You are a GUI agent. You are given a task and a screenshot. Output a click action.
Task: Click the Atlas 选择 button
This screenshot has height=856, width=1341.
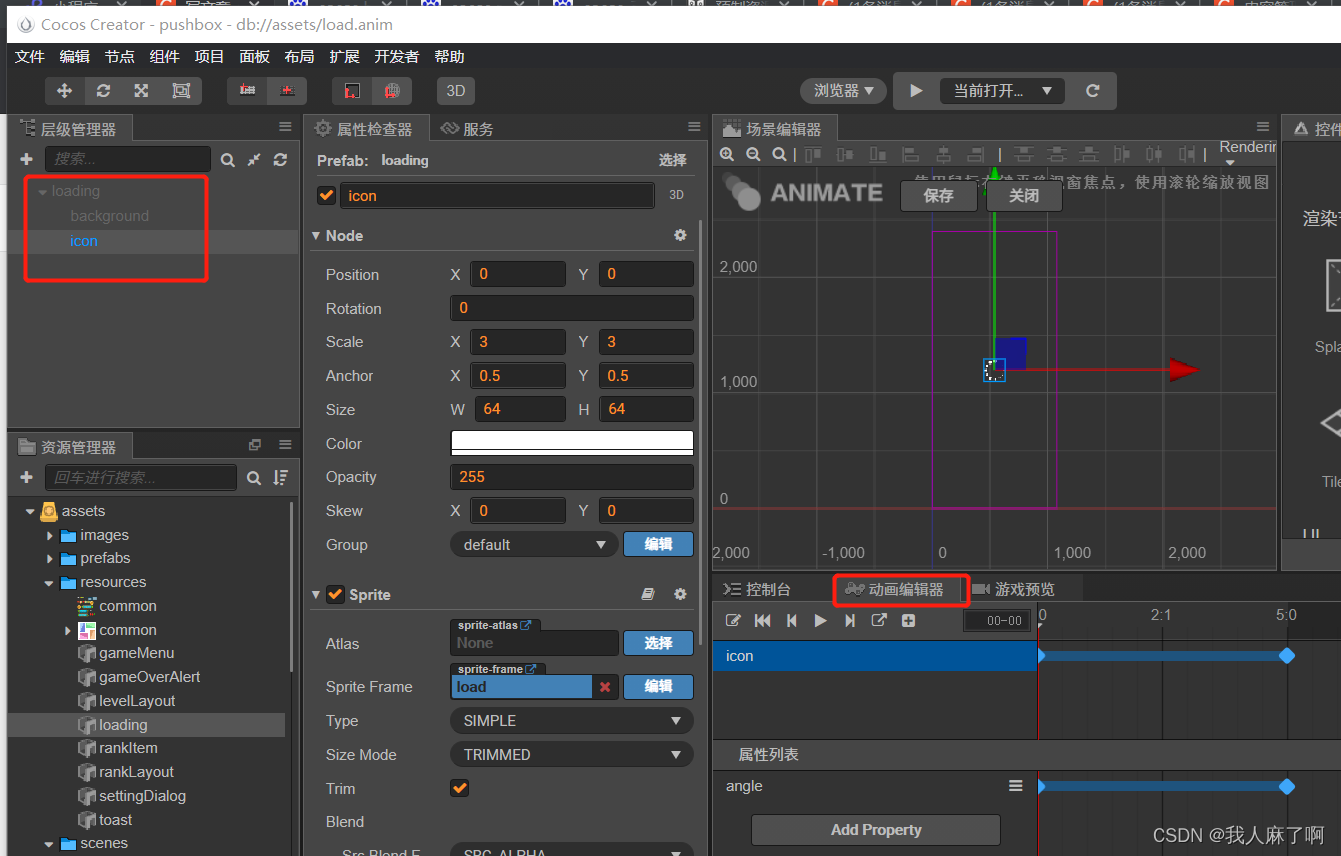point(658,643)
